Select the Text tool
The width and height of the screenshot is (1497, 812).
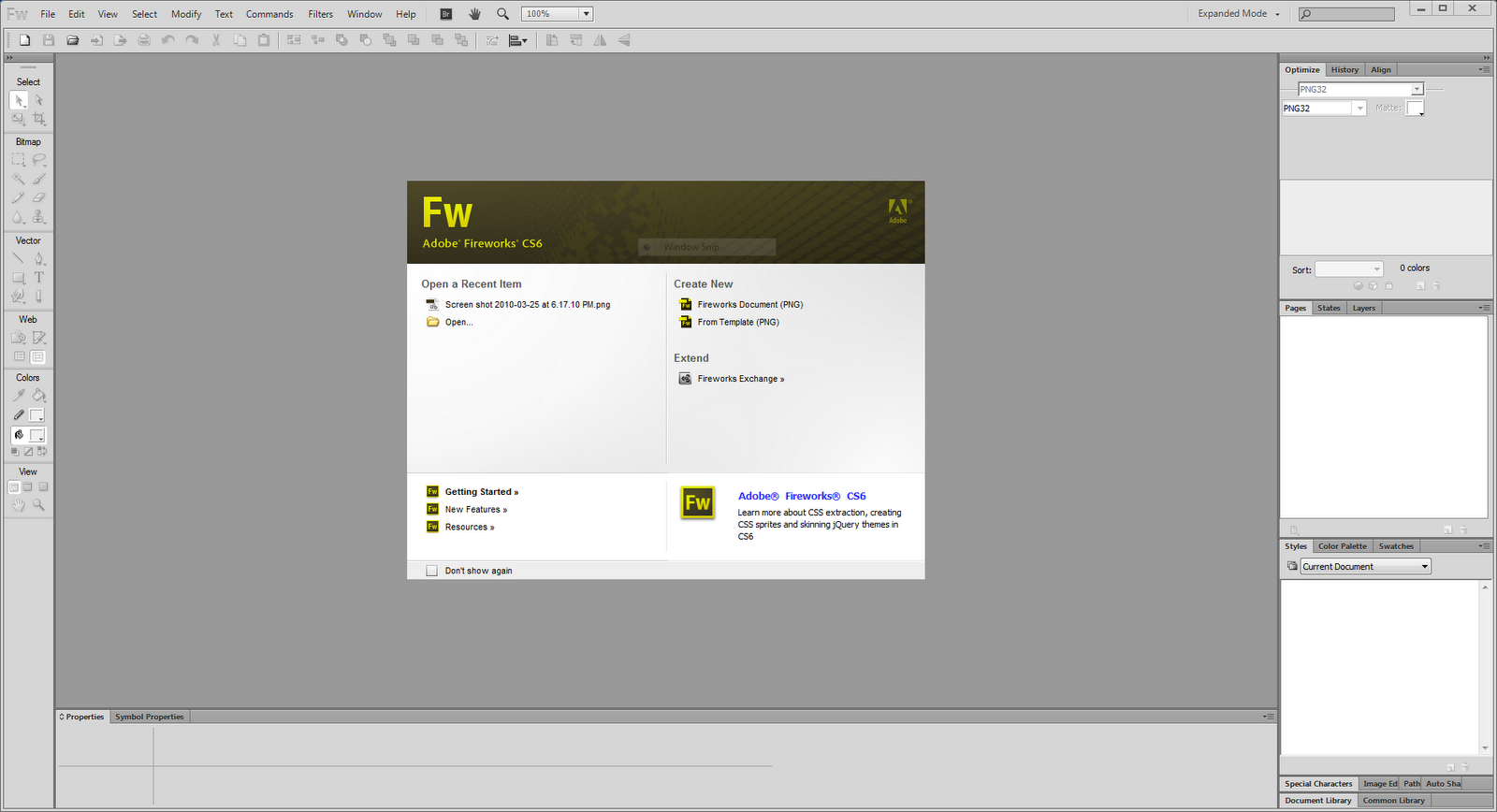[x=38, y=278]
